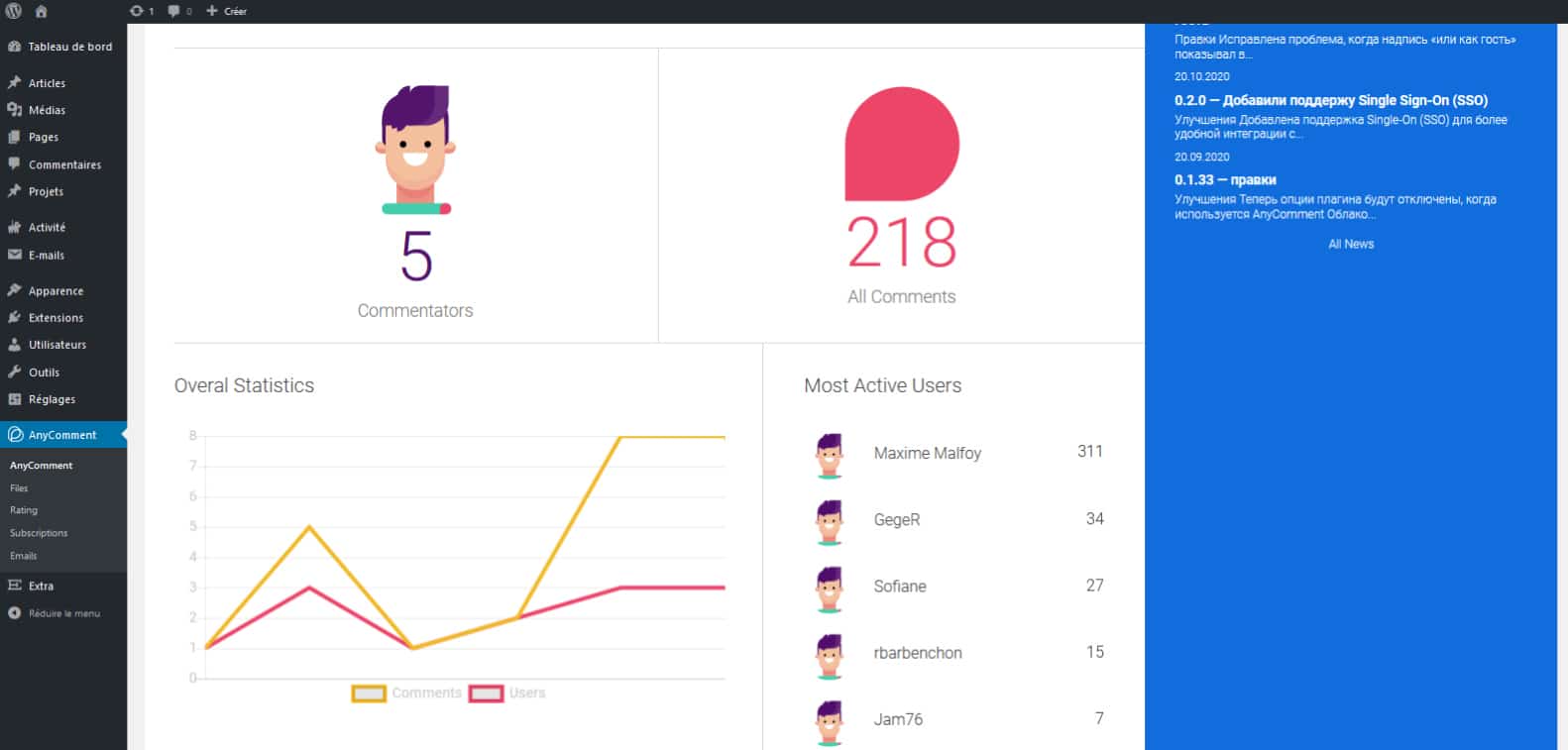The image size is (1568, 750).
Task: Select the Apparence brush icon
Action: [x=14, y=291]
